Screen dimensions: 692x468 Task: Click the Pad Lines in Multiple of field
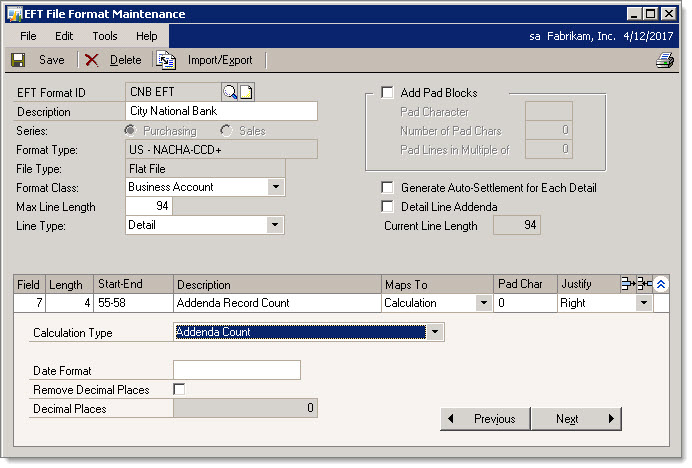click(x=549, y=149)
